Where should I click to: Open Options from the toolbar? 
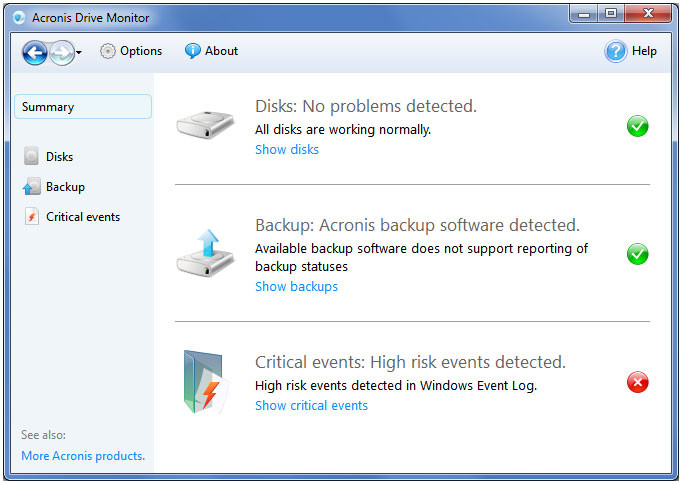tap(131, 51)
